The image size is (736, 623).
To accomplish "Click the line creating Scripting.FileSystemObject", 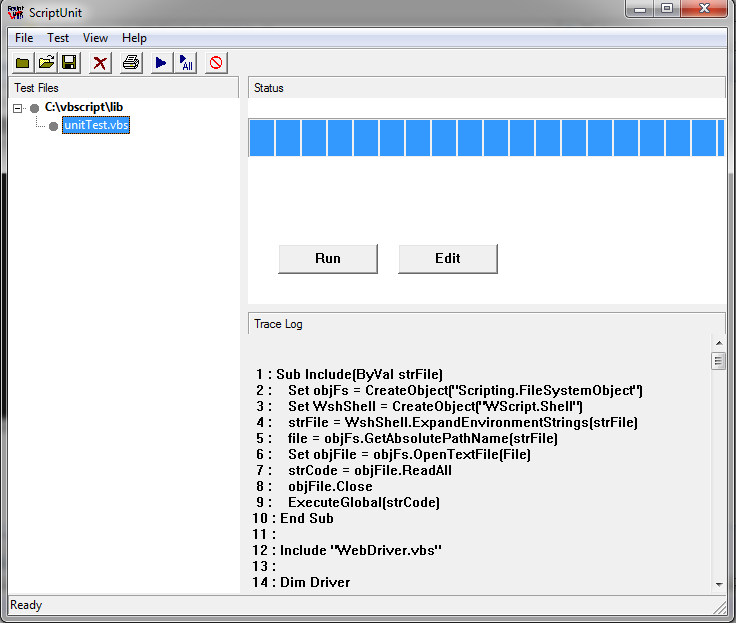I will pyautogui.click(x=448, y=390).
